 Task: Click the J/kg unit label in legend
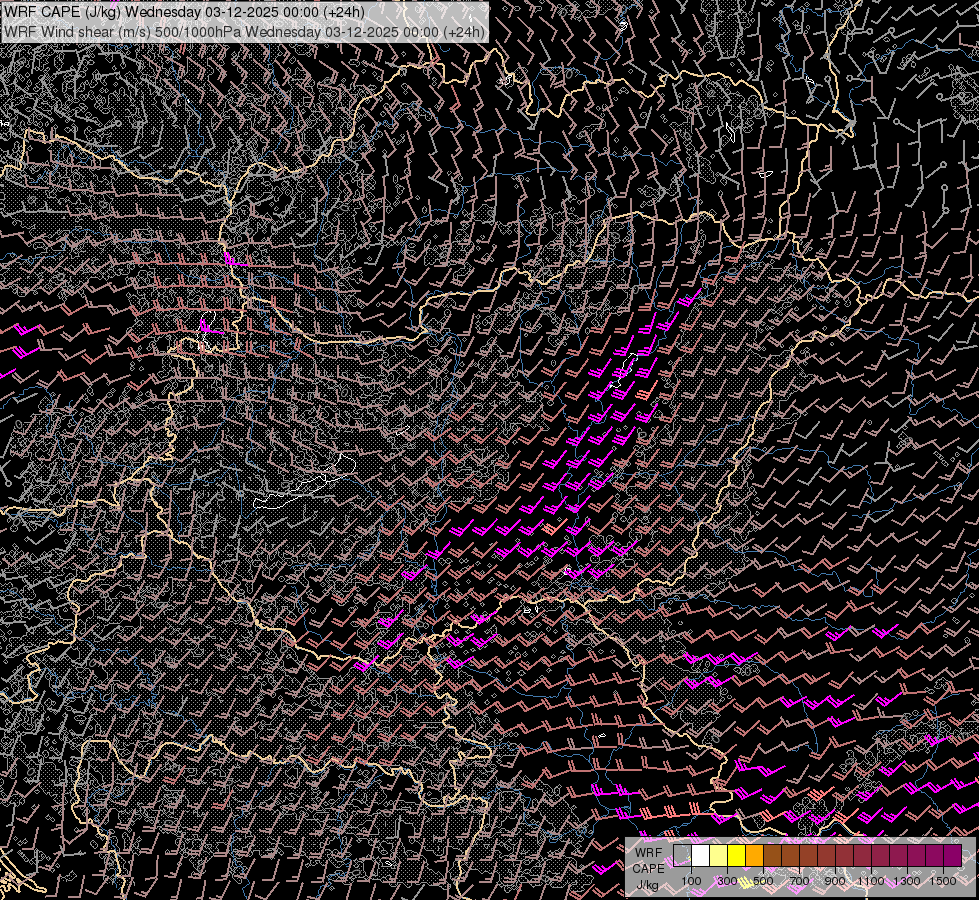648,885
